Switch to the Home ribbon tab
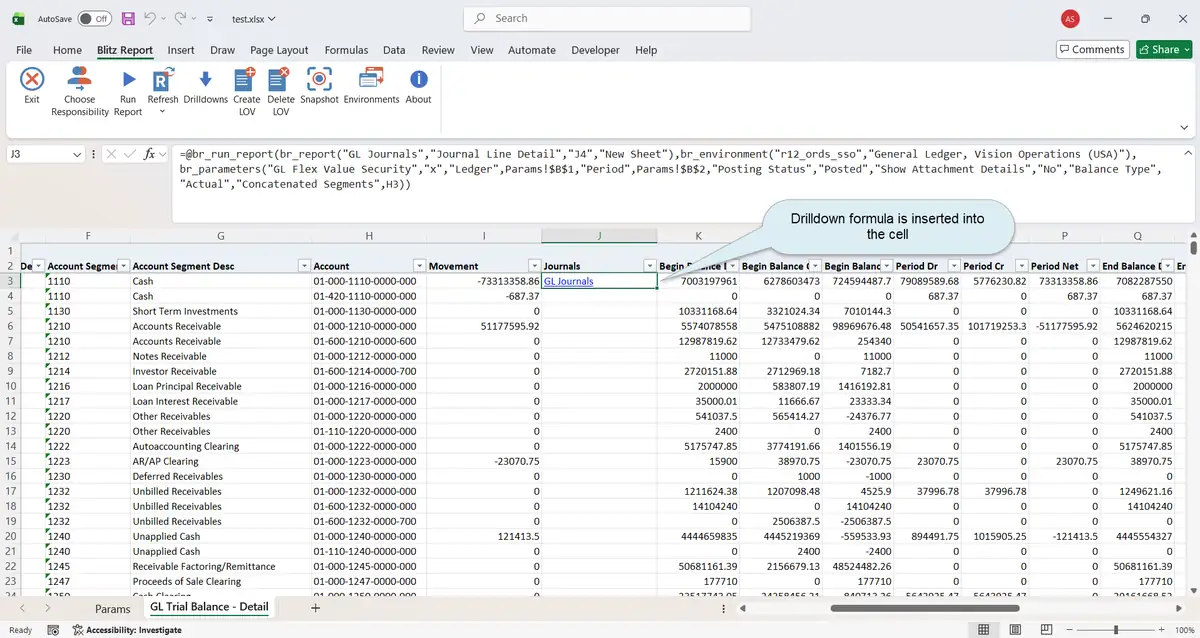Screen dimensions: 1200x638 click(67, 50)
